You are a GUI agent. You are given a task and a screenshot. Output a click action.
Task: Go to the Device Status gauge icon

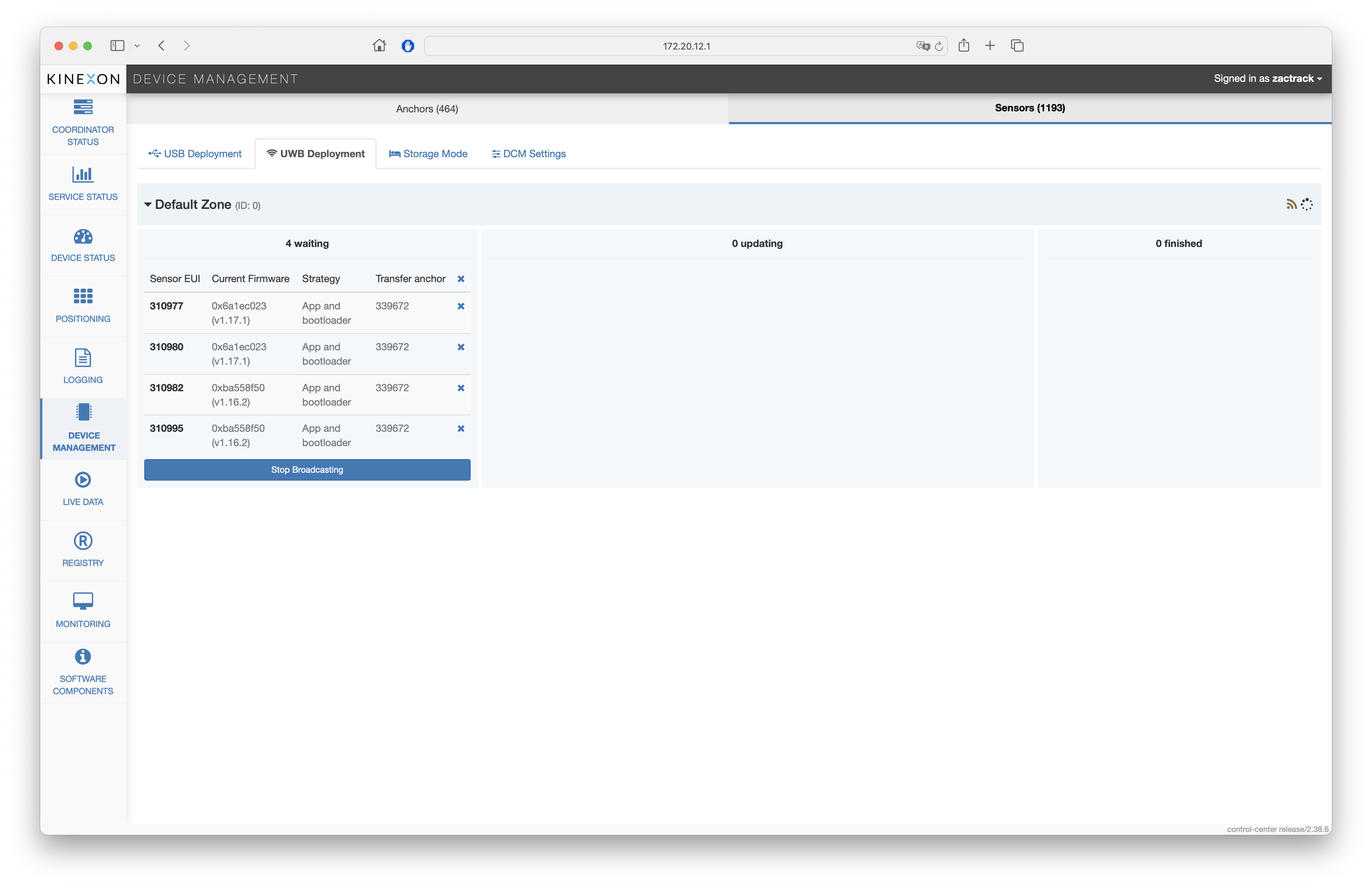tap(83, 237)
